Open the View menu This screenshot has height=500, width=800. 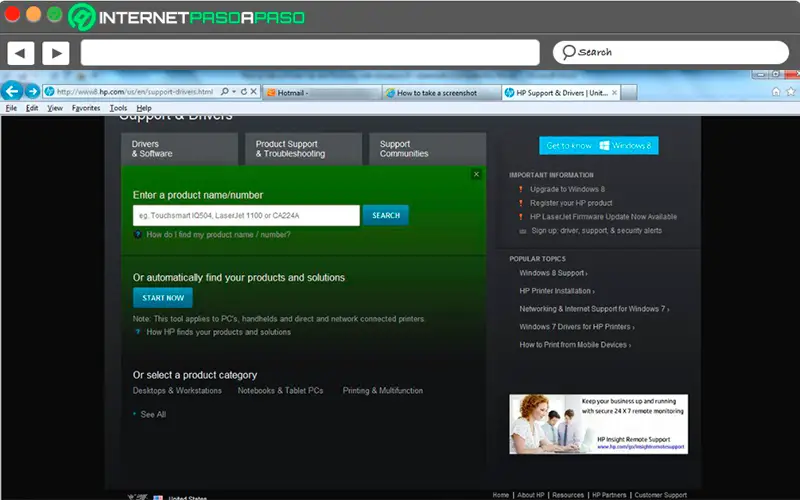tap(55, 108)
